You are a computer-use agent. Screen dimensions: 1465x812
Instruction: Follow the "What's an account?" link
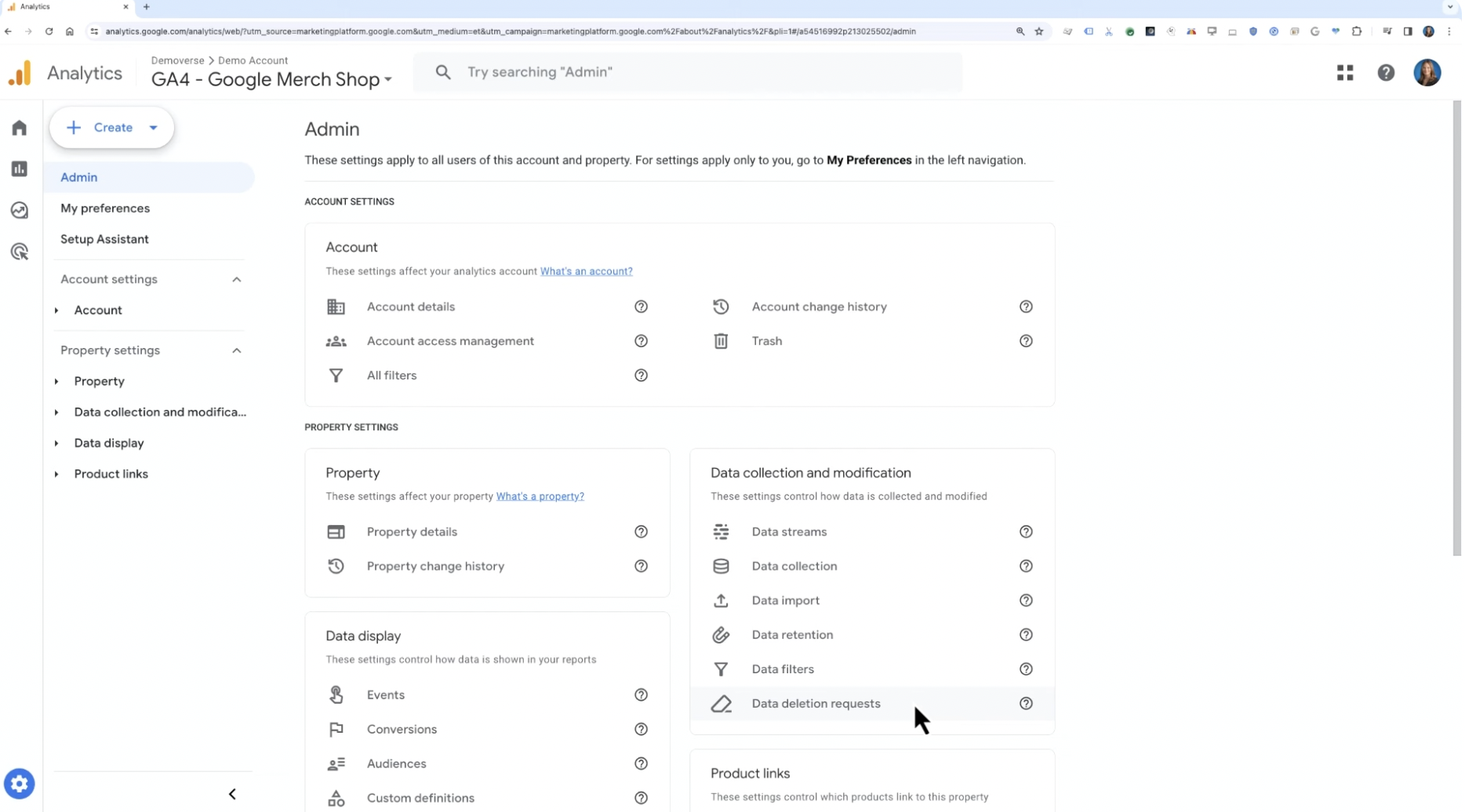[x=586, y=271]
